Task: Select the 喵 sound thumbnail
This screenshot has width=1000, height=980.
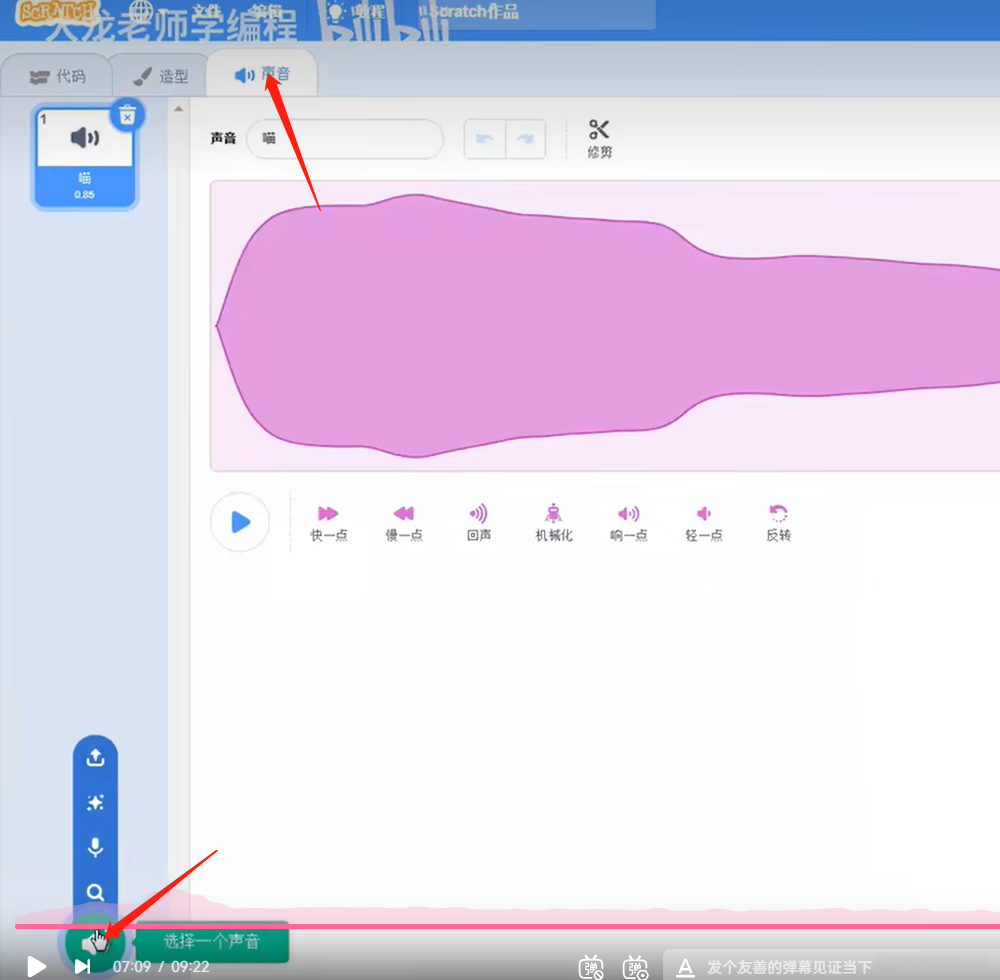Action: click(x=84, y=156)
